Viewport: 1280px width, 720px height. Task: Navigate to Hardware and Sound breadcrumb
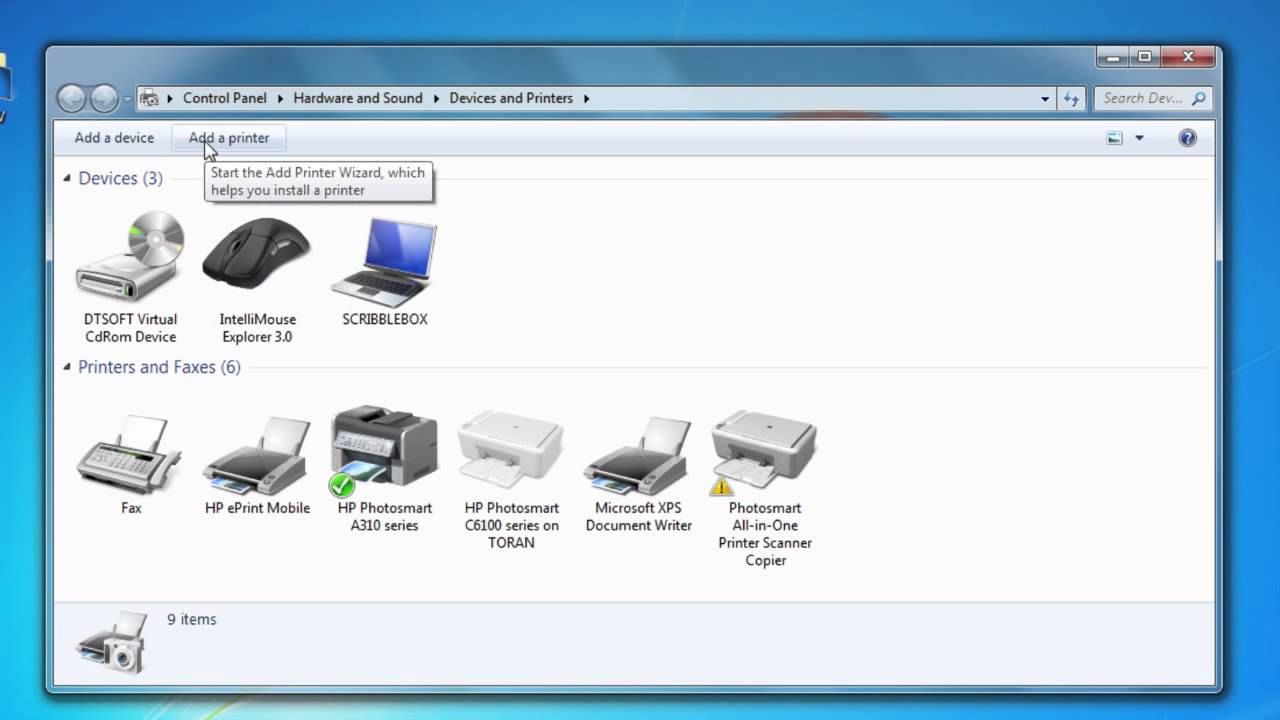358,98
